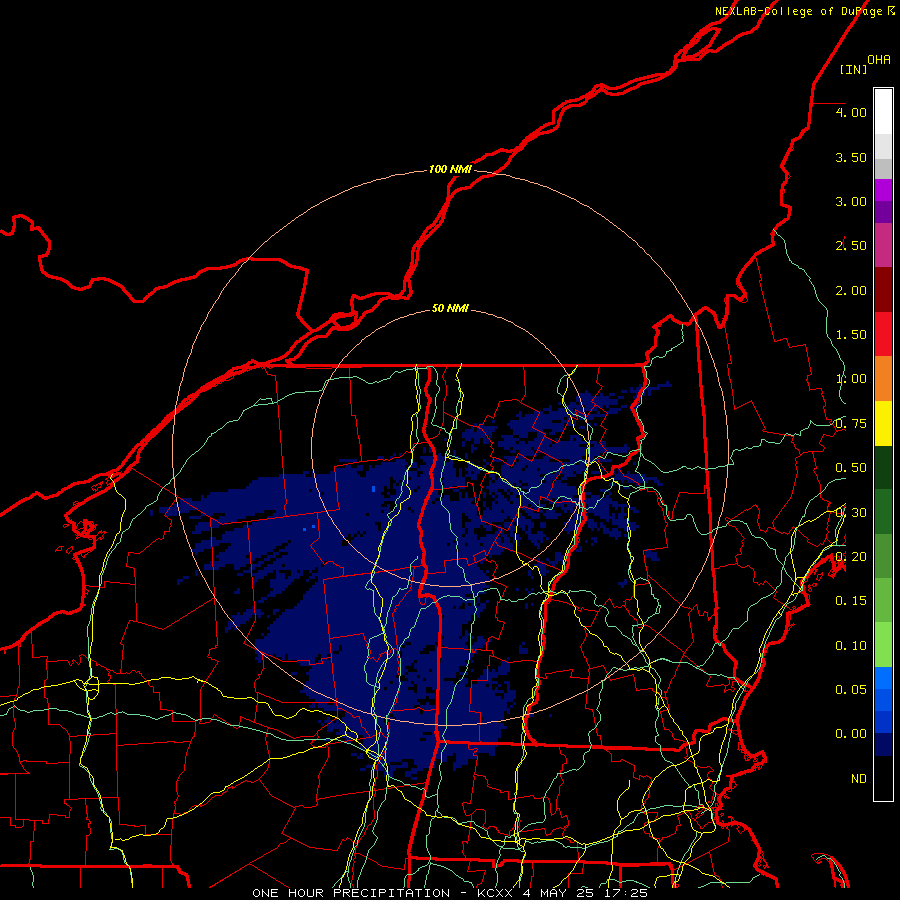Click the '1.50' legend value
The image size is (900, 900).
851,334
